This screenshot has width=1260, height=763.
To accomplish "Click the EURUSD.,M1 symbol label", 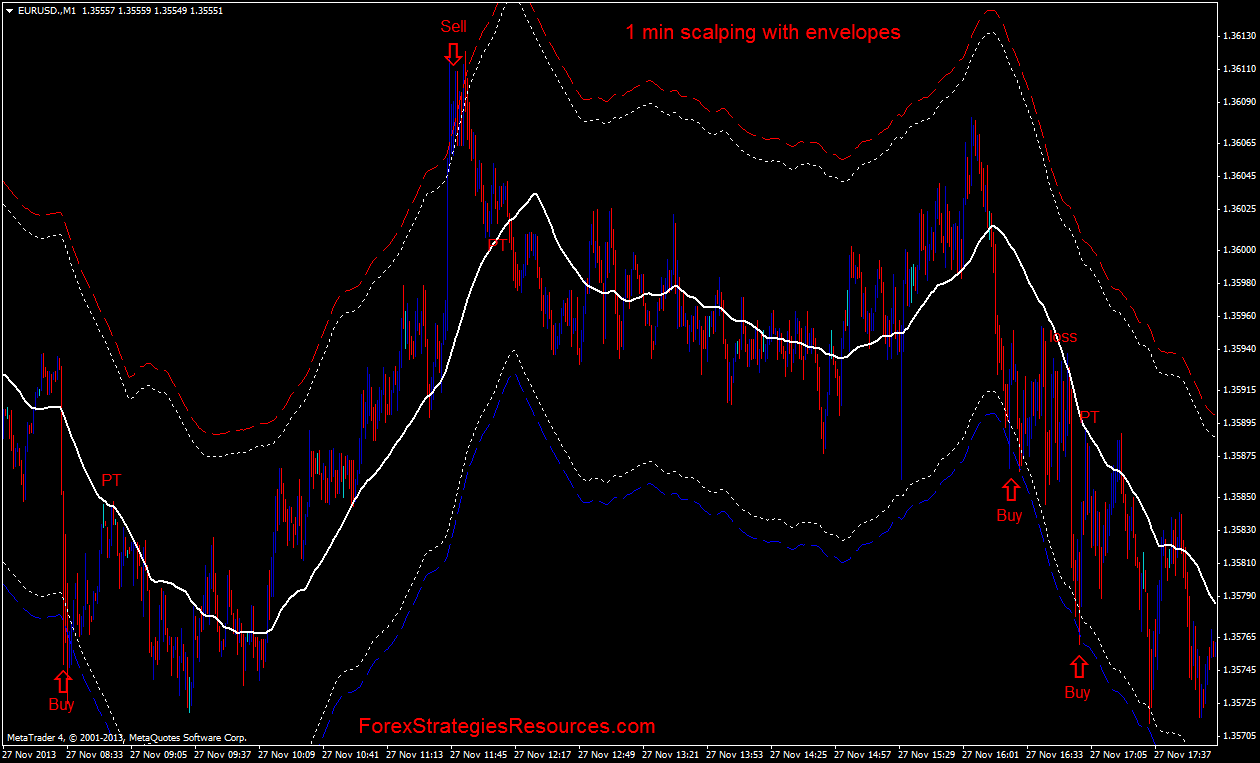I will point(45,9).
